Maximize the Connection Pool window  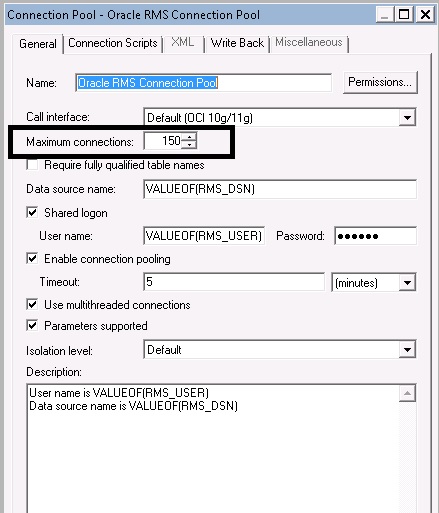coord(404,15)
